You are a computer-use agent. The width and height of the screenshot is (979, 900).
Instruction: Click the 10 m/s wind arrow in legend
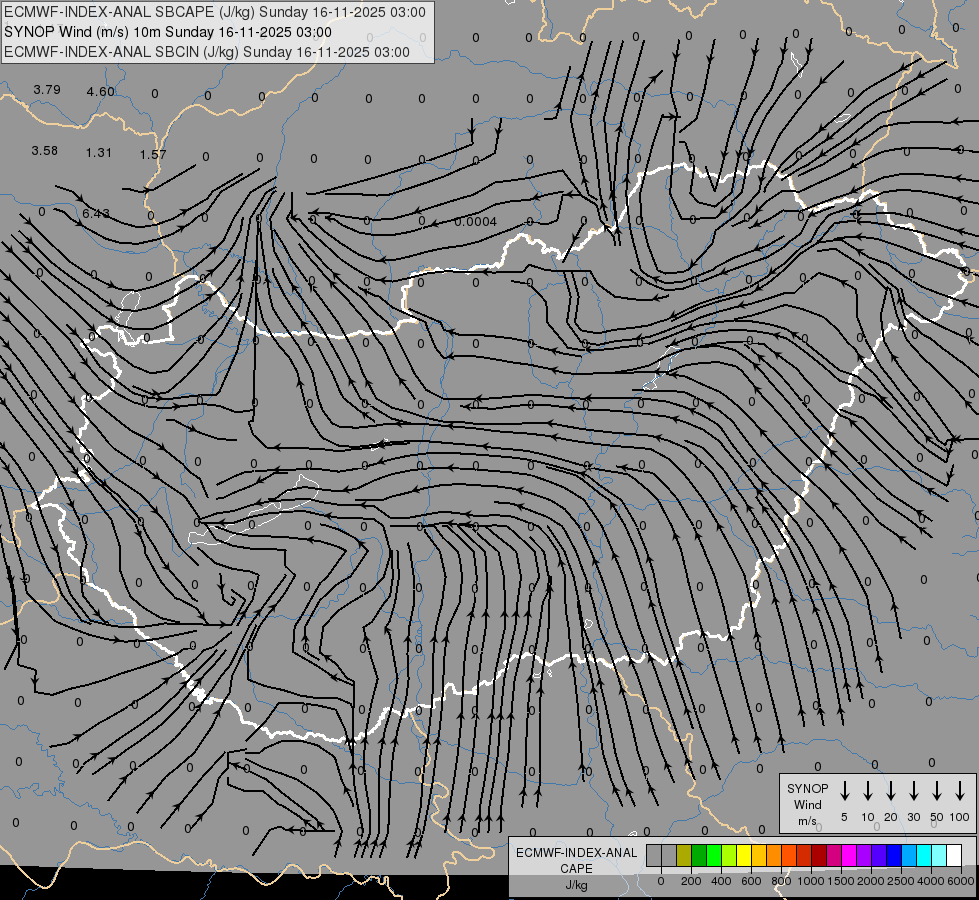(x=867, y=791)
